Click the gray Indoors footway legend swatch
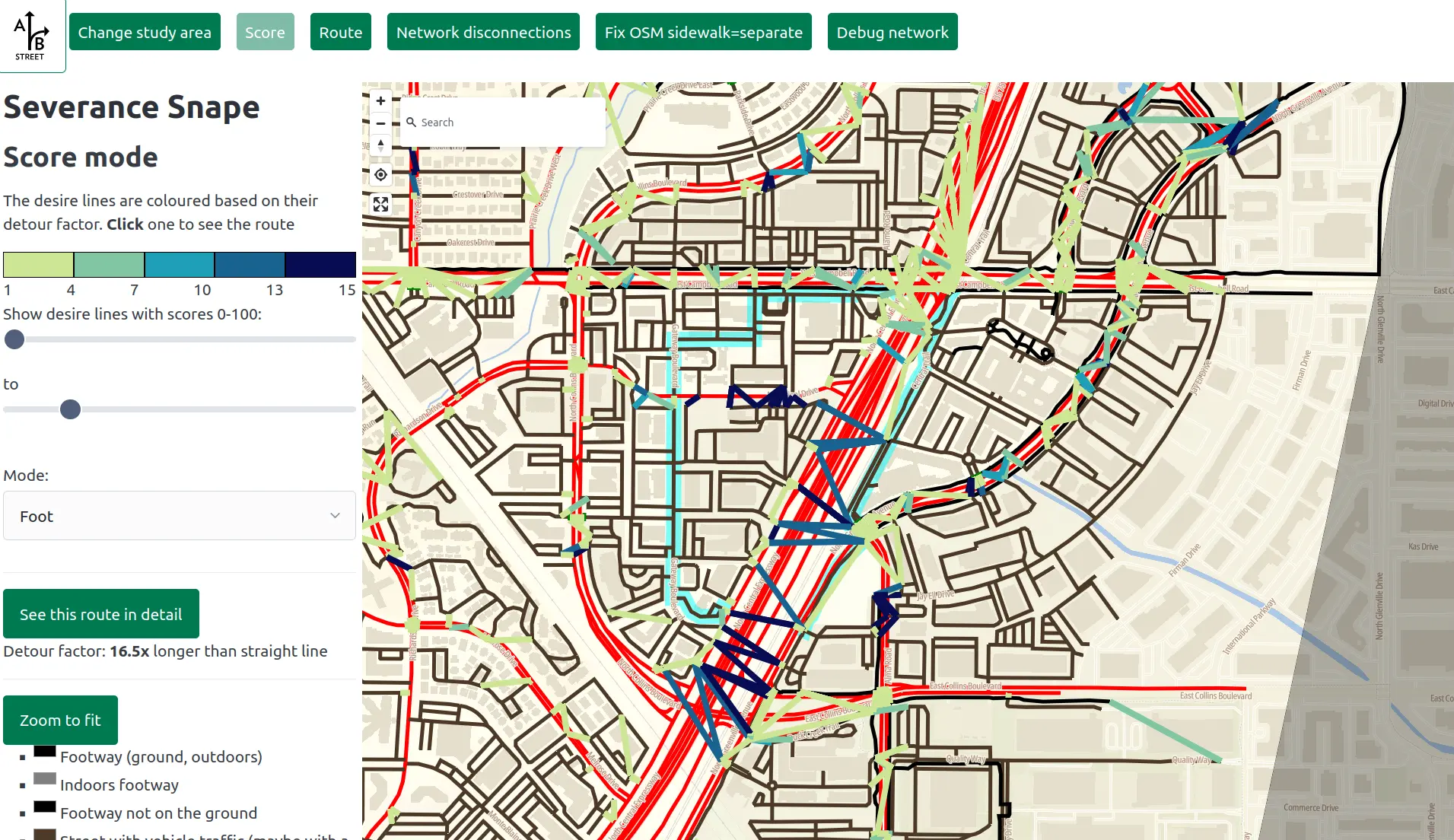Screen dimensions: 1454x840 [x=45, y=779]
